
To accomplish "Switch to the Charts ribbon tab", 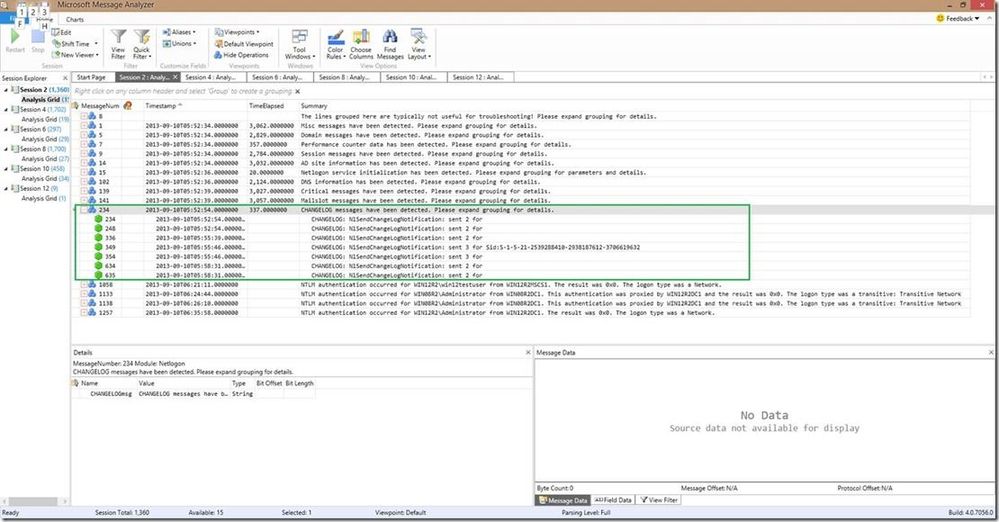I will (x=75, y=19).
